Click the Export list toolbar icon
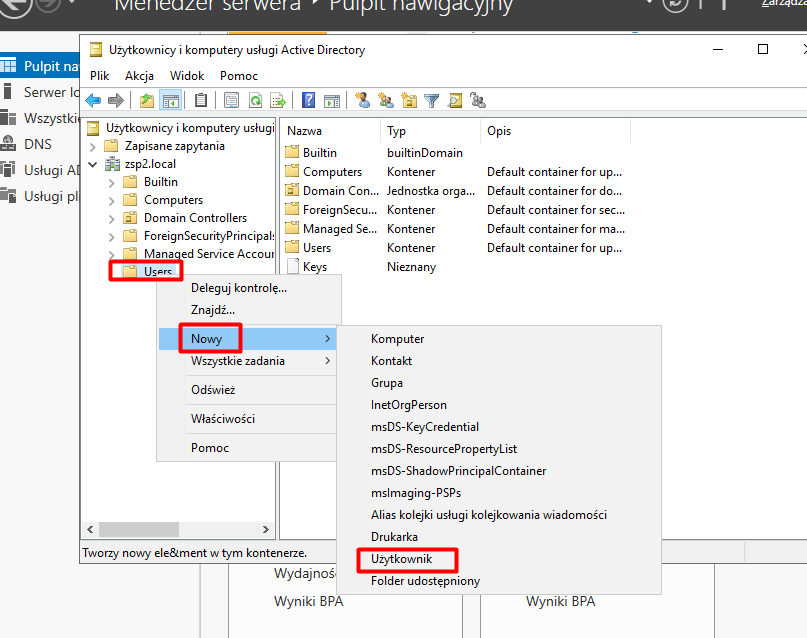The width and height of the screenshot is (807, 638). pyautogui.click(x=278, y=100)
